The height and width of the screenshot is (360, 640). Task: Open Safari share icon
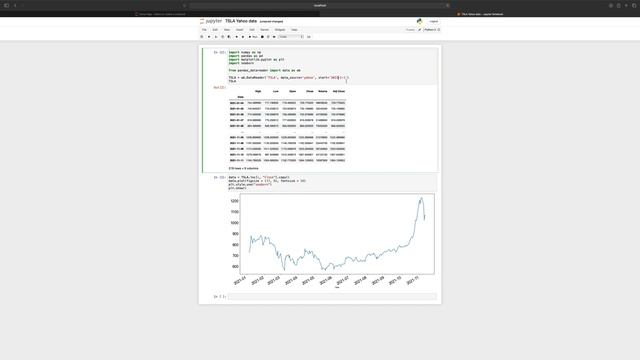(618, 5)
